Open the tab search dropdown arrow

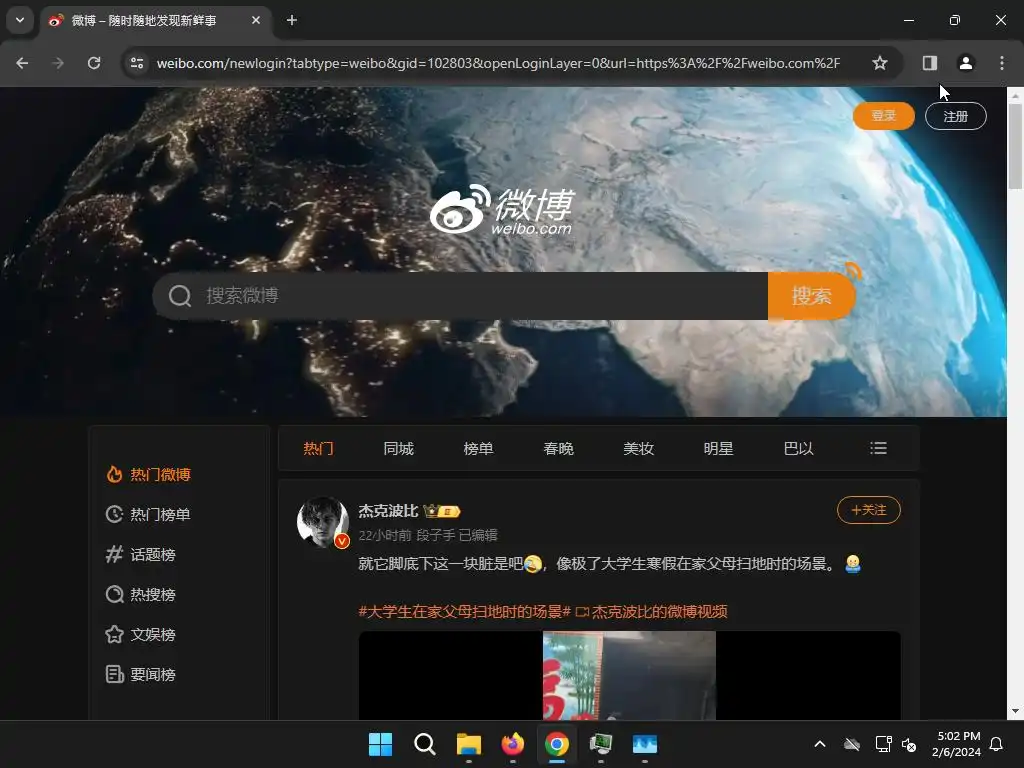click(x=20, y=20)
